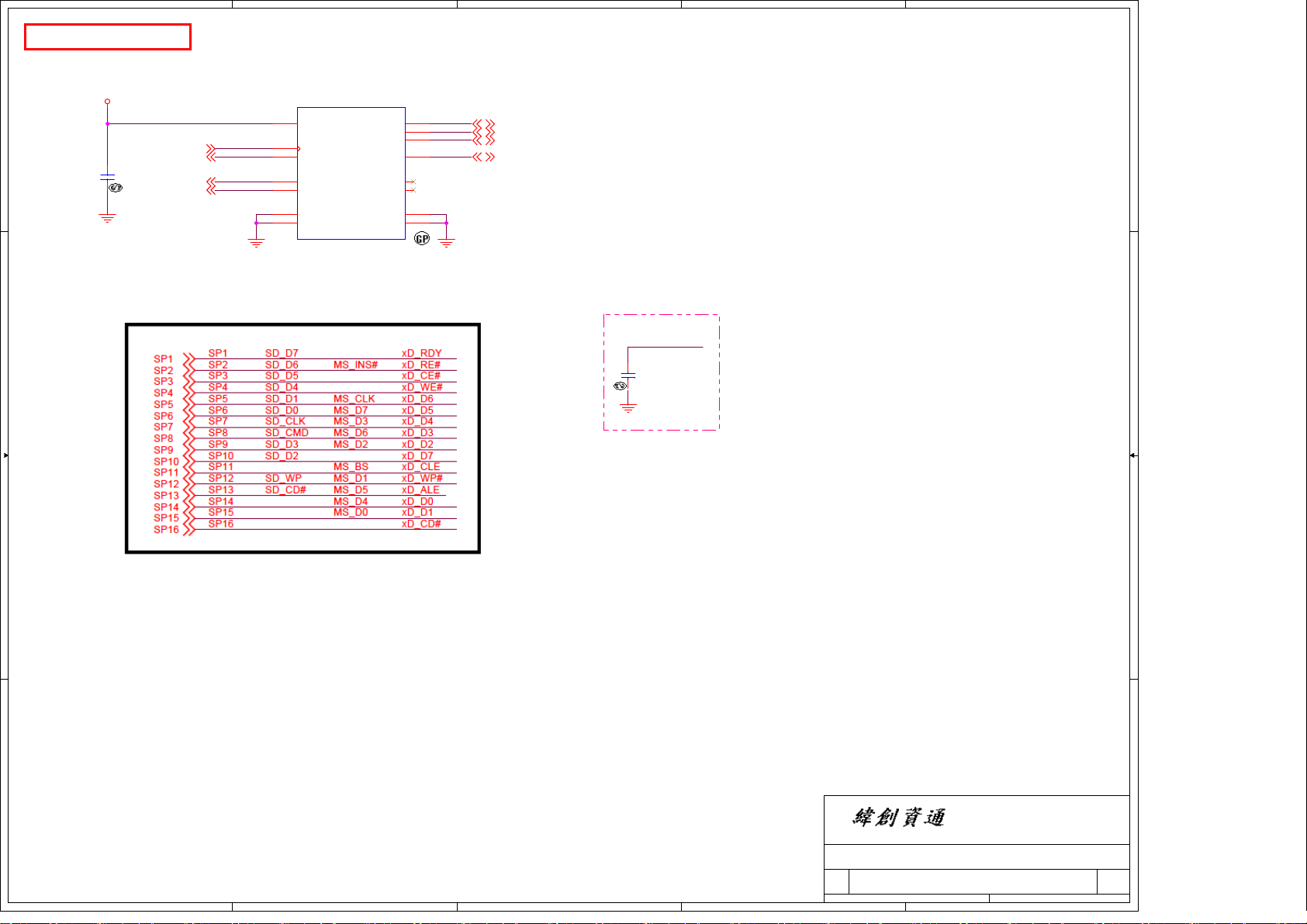Screen dimensions: 1307x924
Task: Select the ground symbol under the left capacitor
Action: tap(107, 218)
